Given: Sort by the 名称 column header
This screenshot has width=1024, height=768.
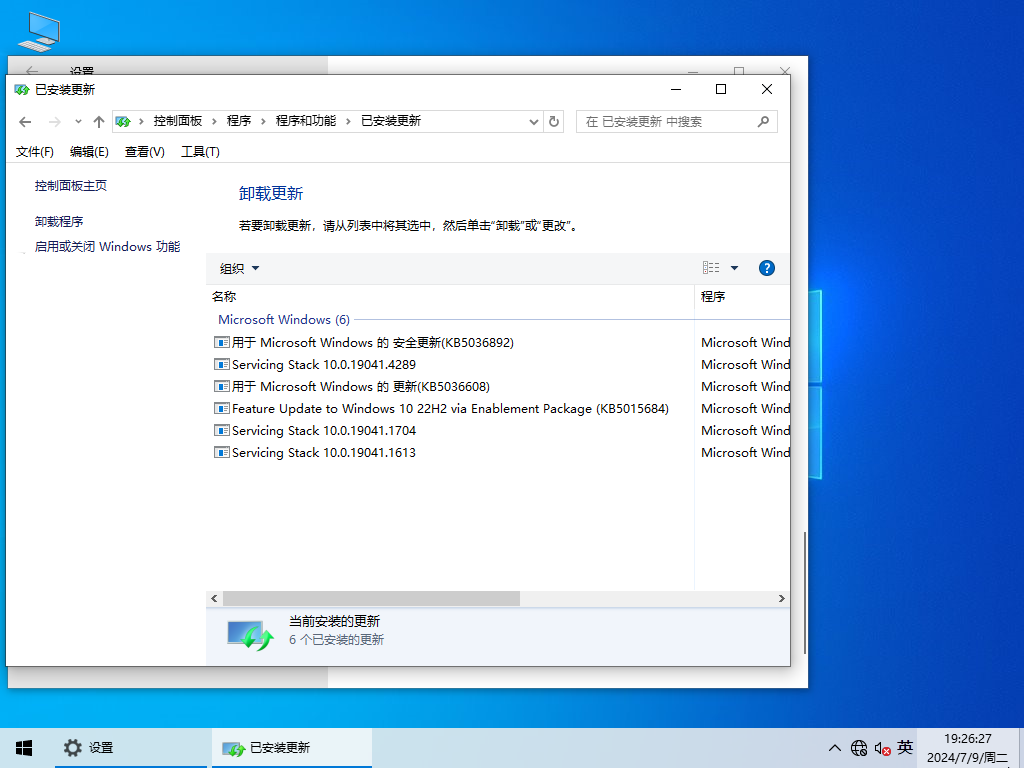Looking at the screenshot, I should (x=222, y=296).
